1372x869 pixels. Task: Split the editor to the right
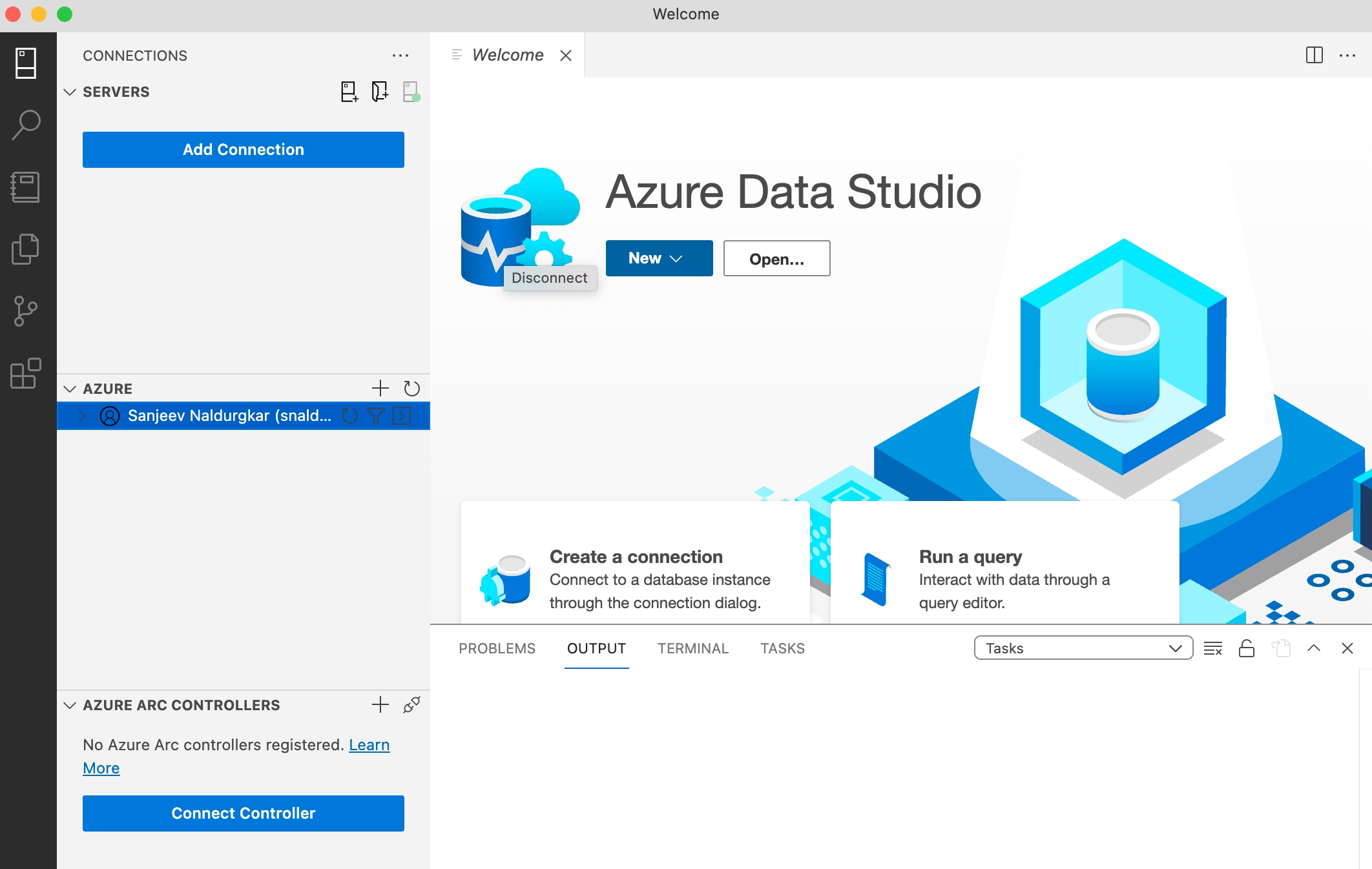coord(1314,56)
